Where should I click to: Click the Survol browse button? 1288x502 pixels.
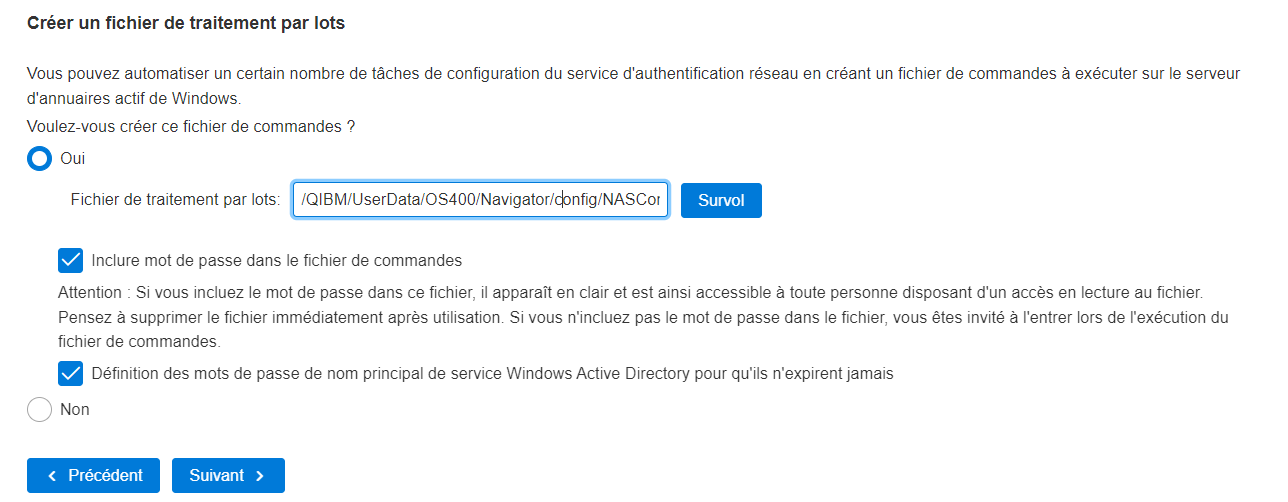pyautogui.click(x=721, y=200)
